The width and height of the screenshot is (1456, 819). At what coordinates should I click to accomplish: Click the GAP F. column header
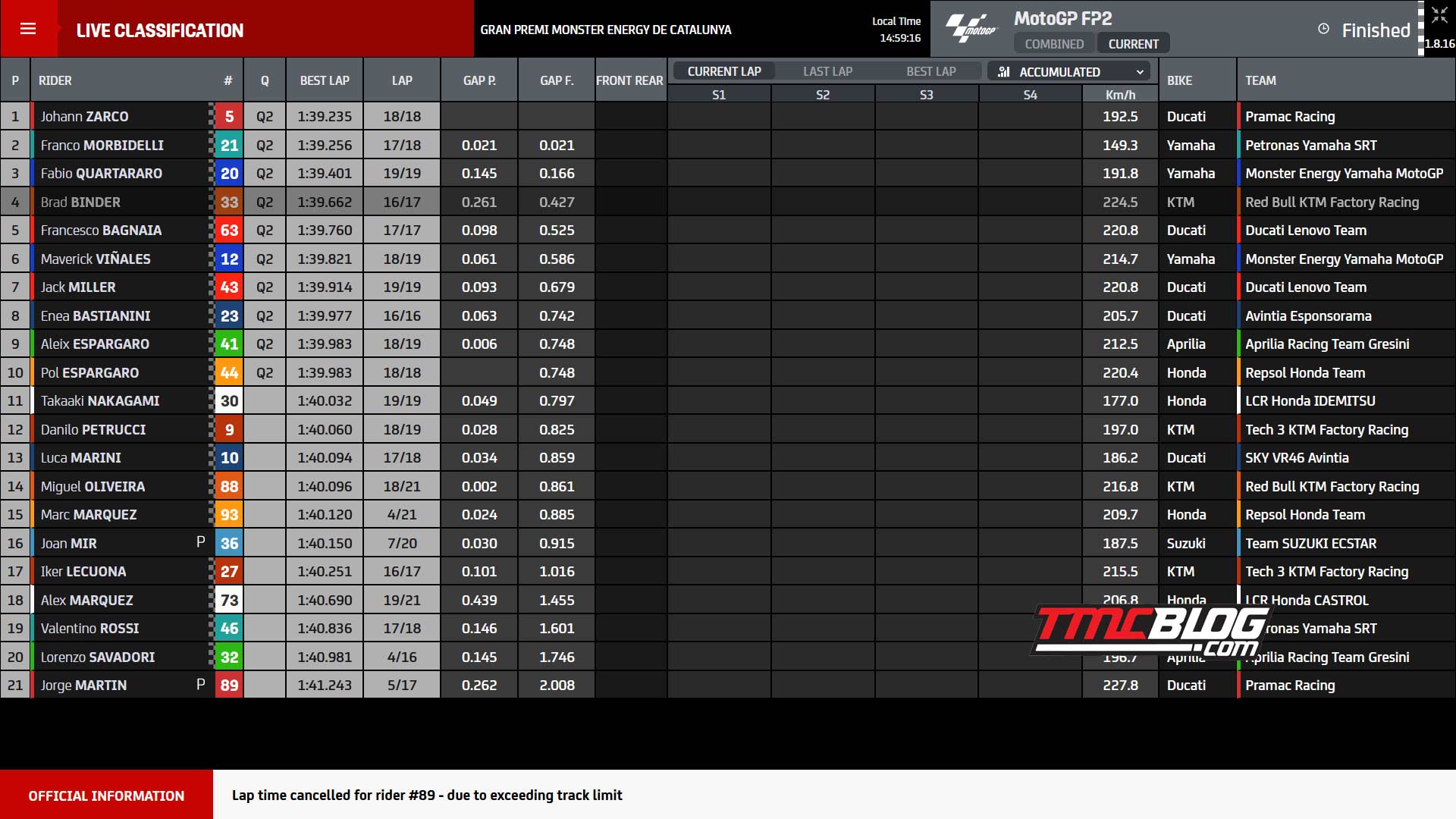[x=557, y=80]
